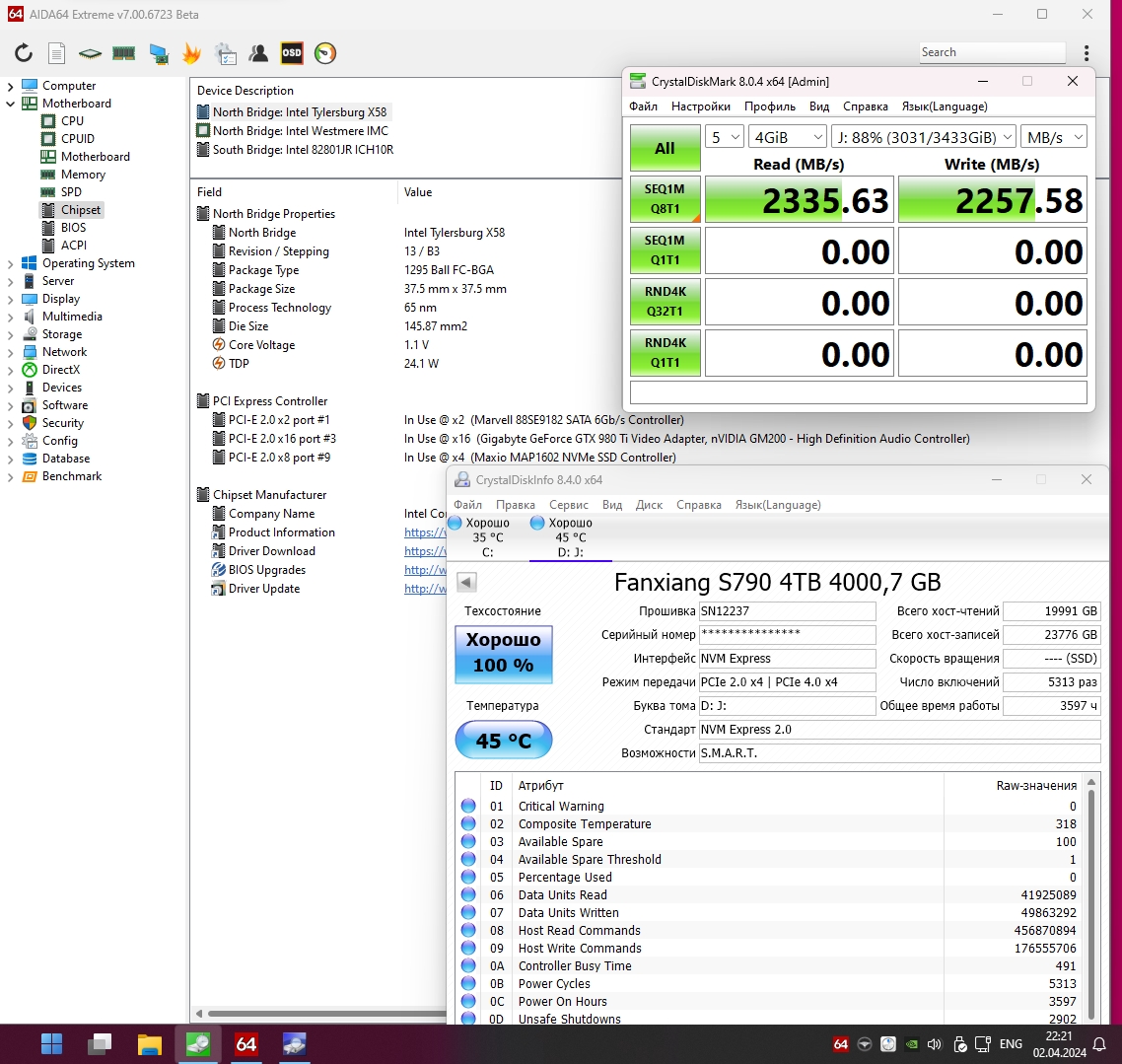The width and height of the screenshot is (1122, 1064).
Task: Click the AIDA64 Search field
Action: click(991, 53)
